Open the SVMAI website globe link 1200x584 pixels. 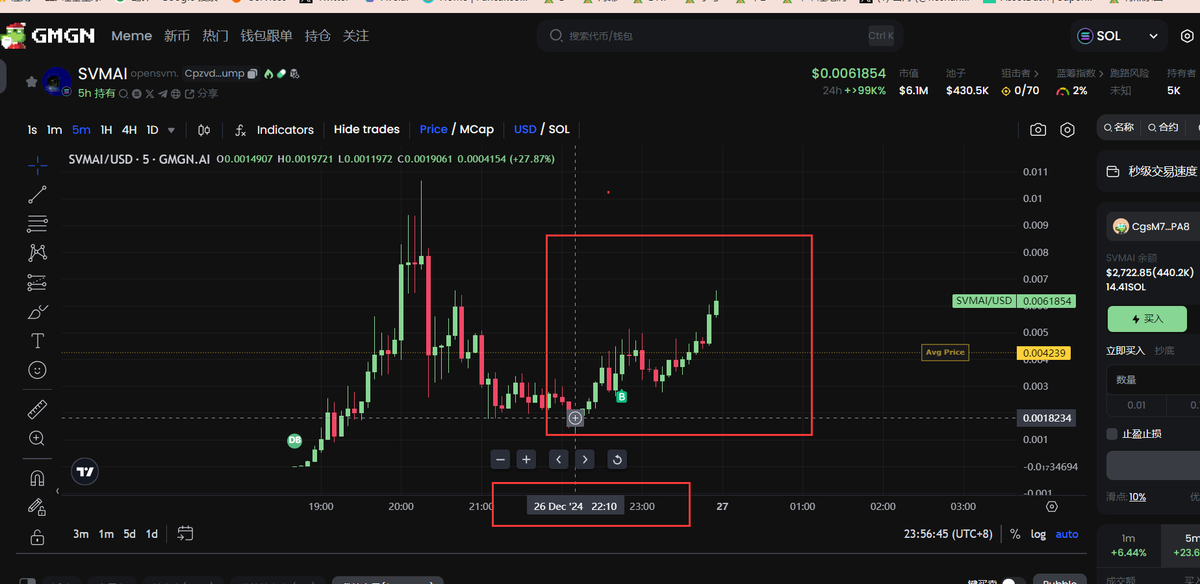[x=176, y=94]
